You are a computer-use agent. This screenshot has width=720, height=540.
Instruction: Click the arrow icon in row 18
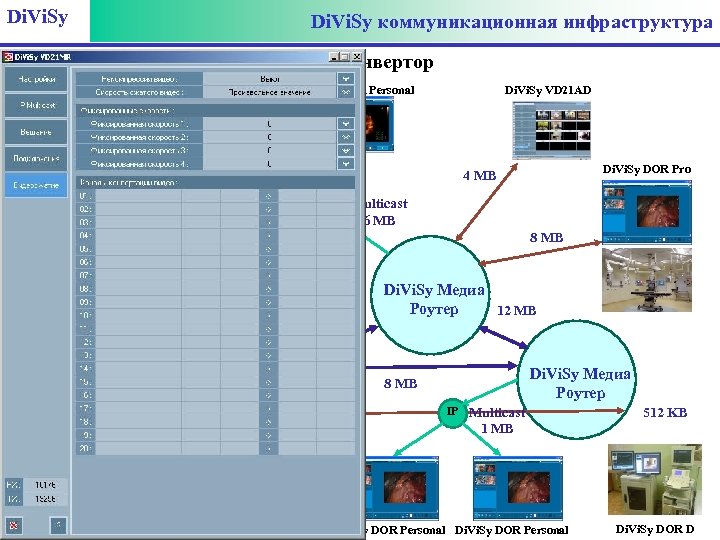point(269,422)
